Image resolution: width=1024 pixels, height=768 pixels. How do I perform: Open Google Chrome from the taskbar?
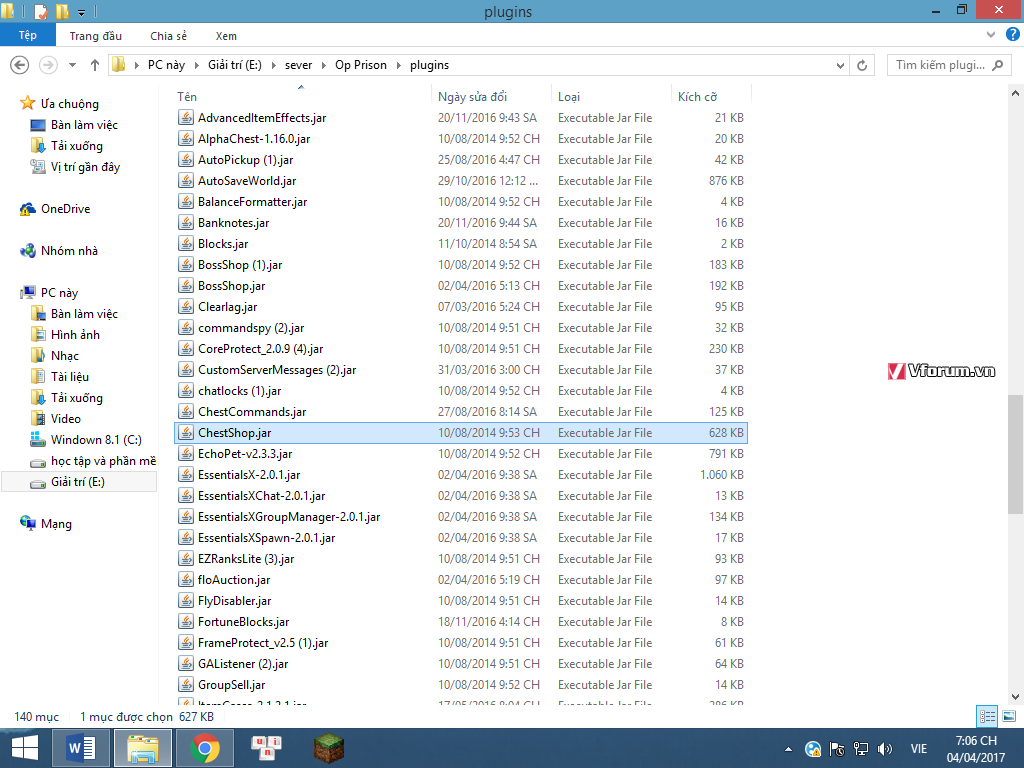pyautogui.click(x=205, y=748)
